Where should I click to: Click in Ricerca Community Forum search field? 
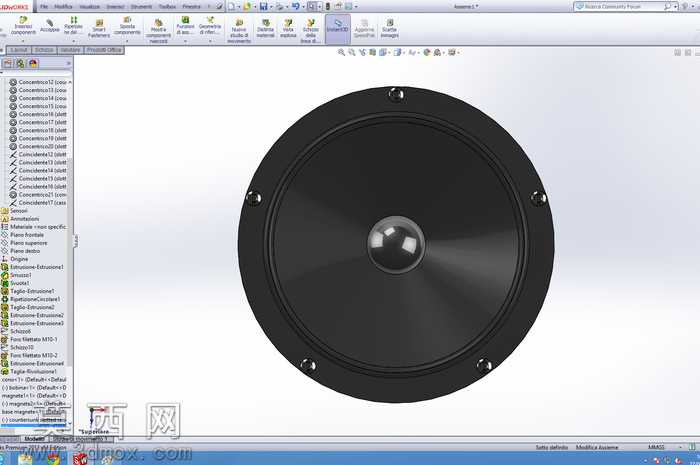623,7
